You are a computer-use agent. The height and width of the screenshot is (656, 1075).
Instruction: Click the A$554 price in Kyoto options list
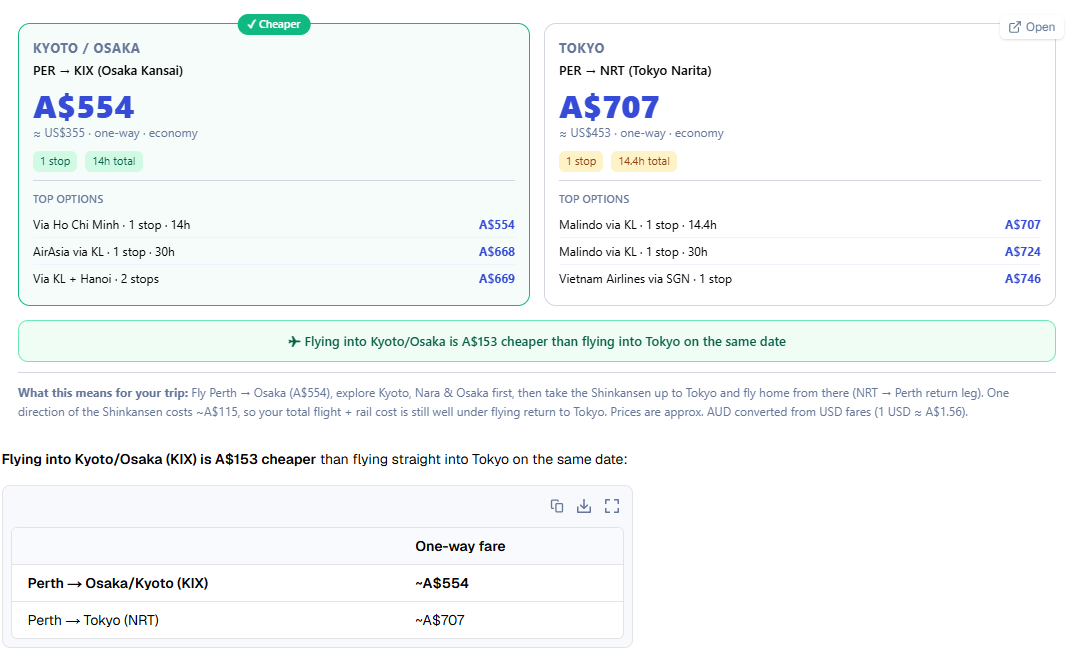(496, 225)
